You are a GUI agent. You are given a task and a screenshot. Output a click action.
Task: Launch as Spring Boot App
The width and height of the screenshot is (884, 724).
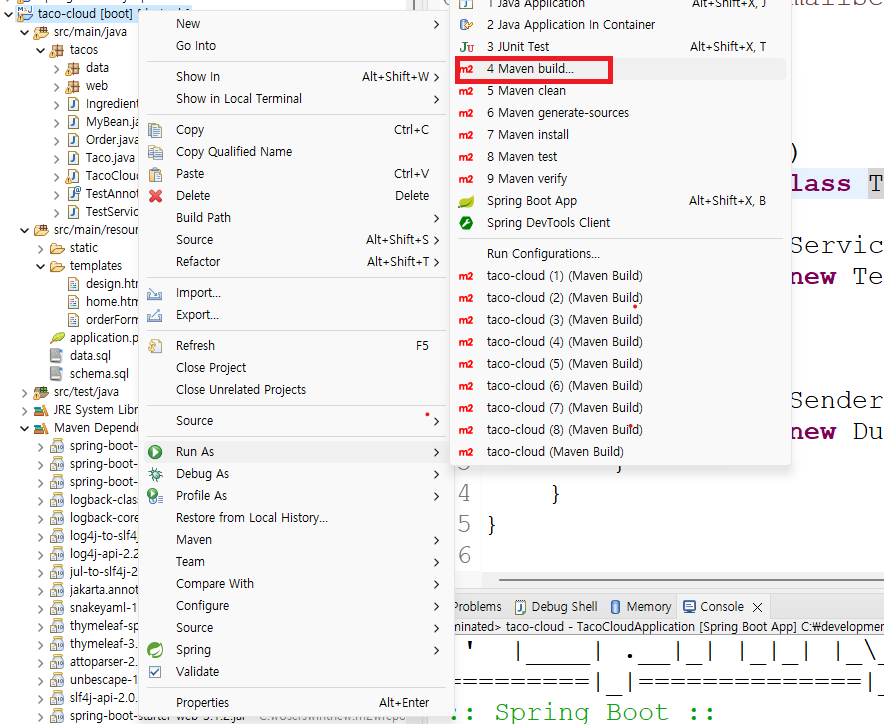tap(620, 201)
